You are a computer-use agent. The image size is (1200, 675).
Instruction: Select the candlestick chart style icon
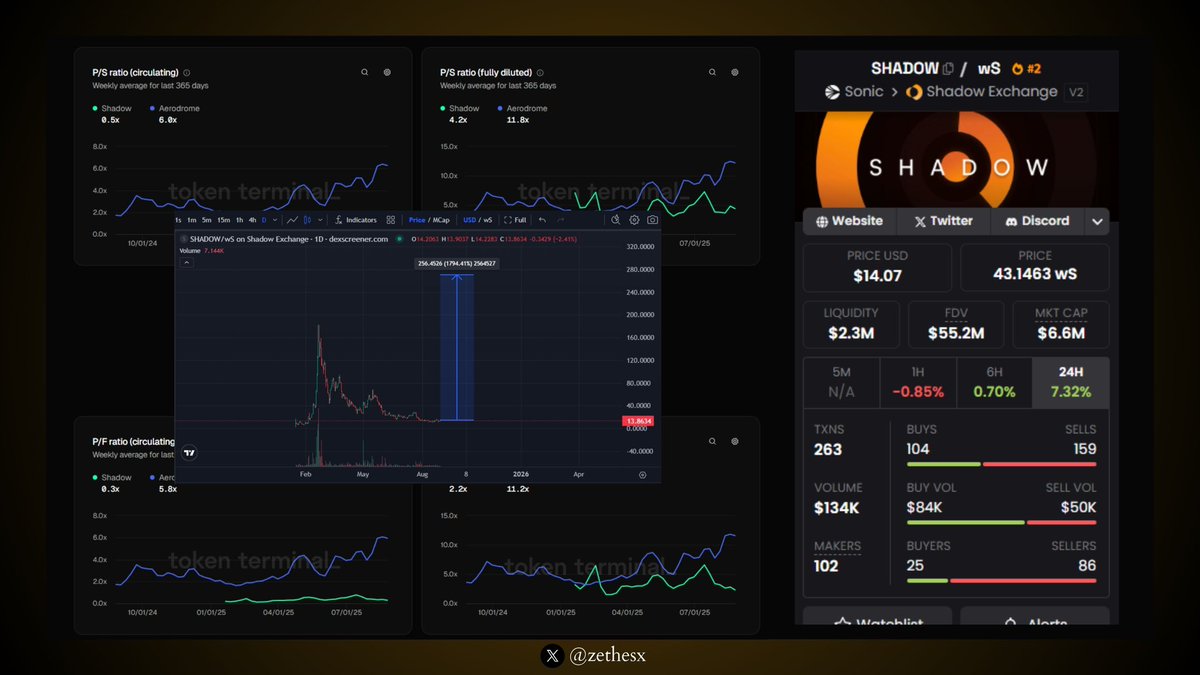tap(307, 220)
